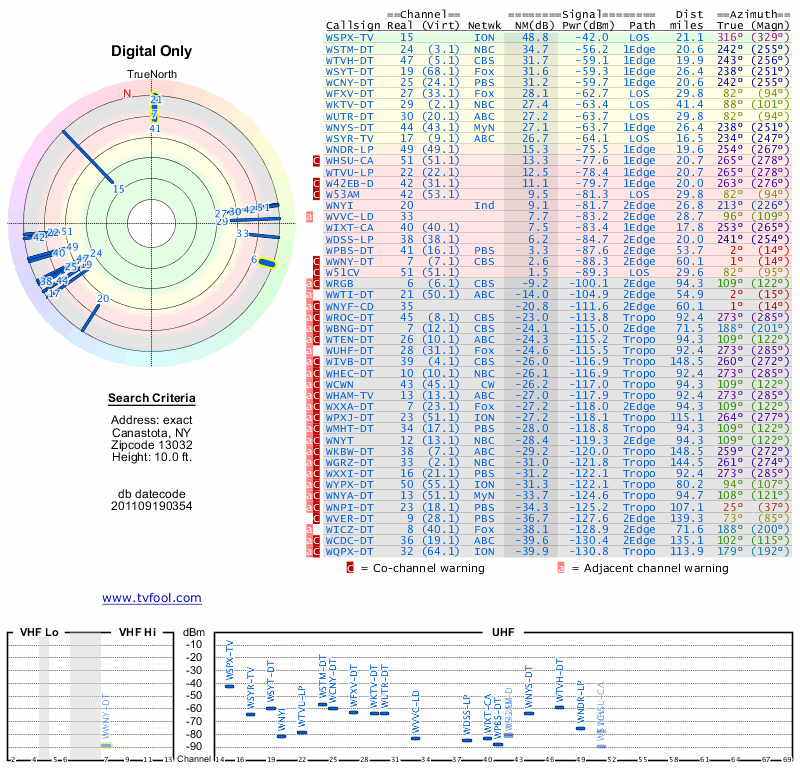Click the WRGB callsign row entry
Image resolution: width=800 pixels, height=768 pixels.
click(339, 284)
